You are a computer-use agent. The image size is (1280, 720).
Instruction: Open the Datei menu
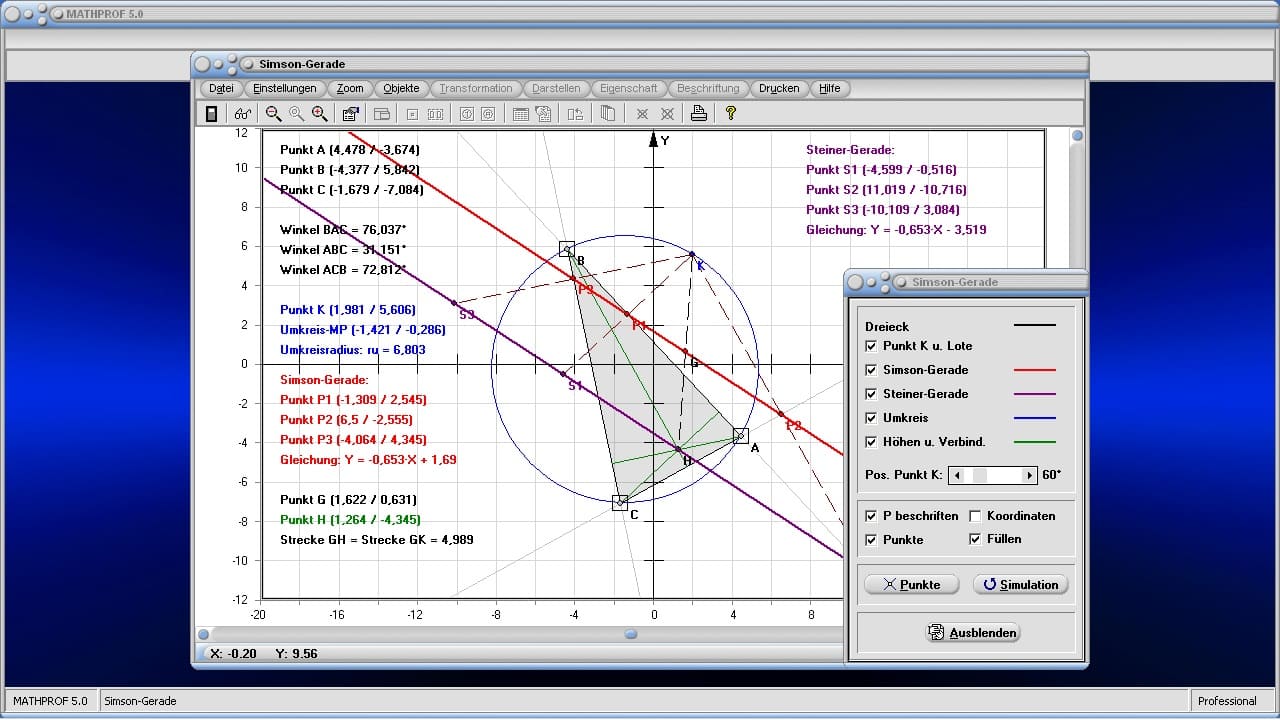[x=221, y=88]
